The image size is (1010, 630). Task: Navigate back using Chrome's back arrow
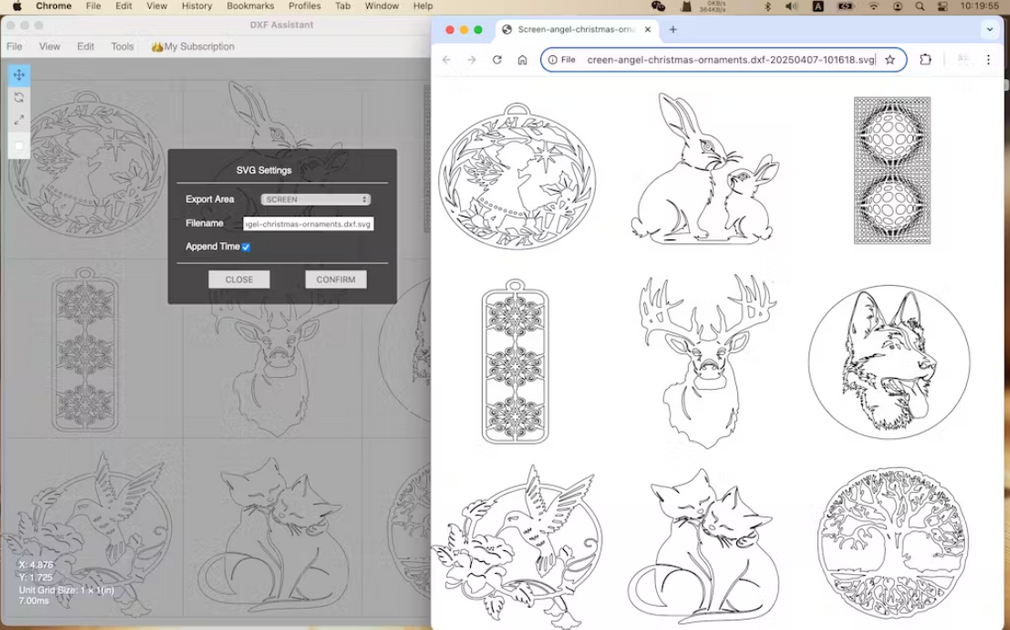tap(447, 60)
